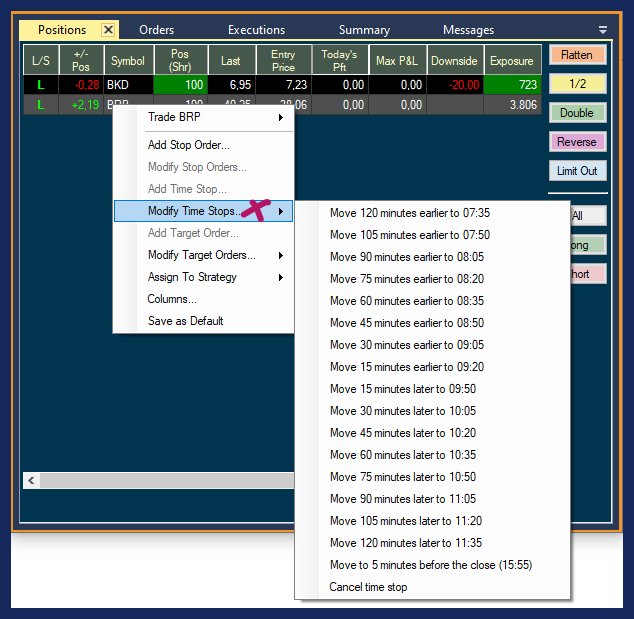
Task: Close the Positions tab with X icon
Action: 108,30
